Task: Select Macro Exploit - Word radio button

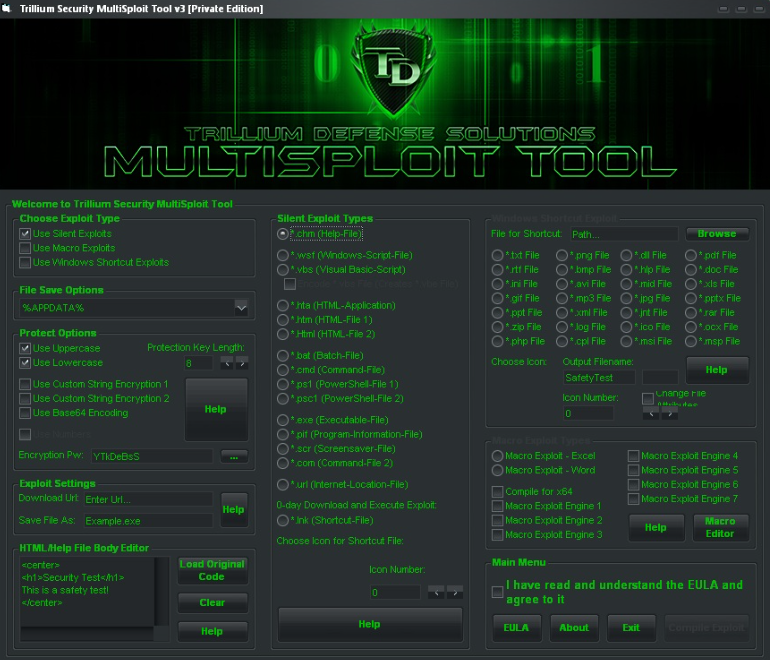Action: [497, 470]
